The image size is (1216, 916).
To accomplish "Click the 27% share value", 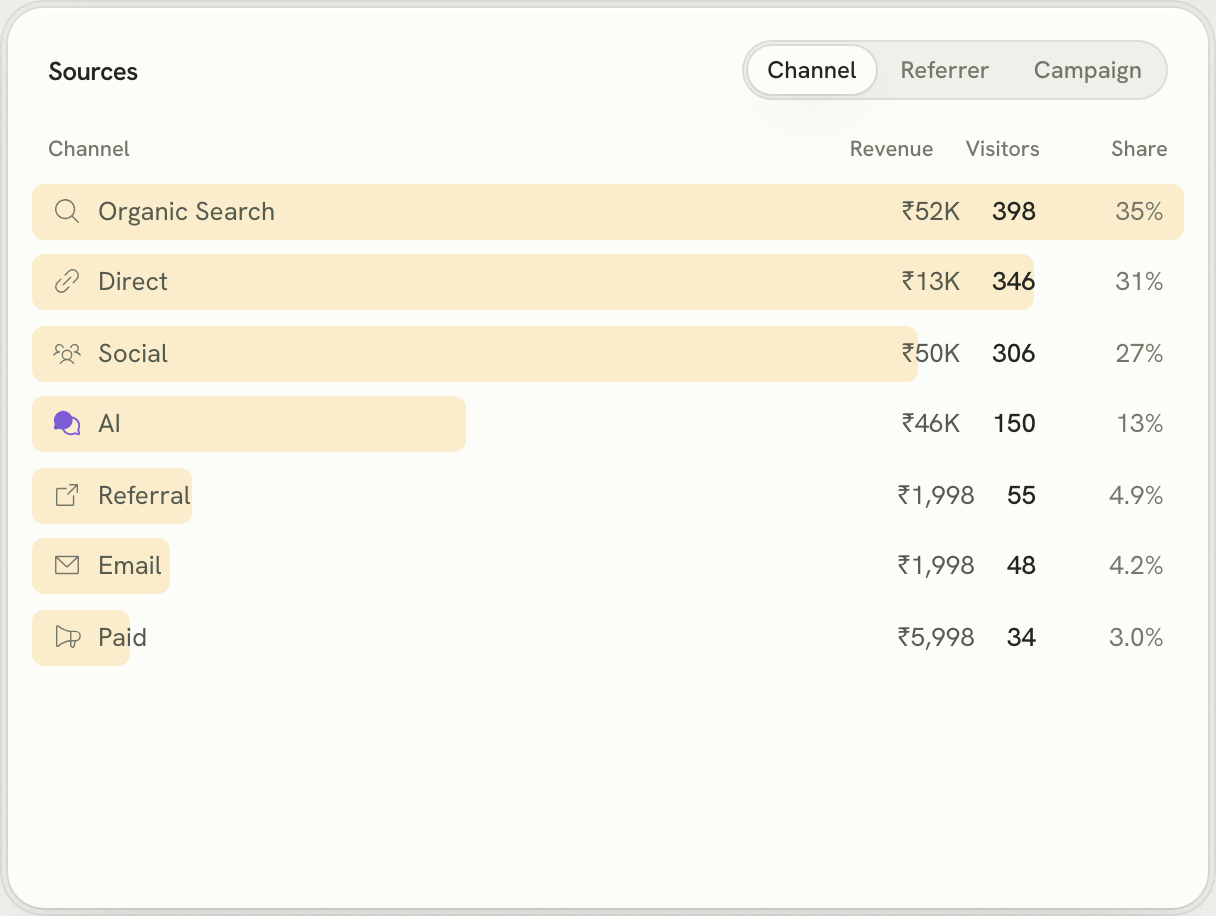I will click(x=1139, y=354).
